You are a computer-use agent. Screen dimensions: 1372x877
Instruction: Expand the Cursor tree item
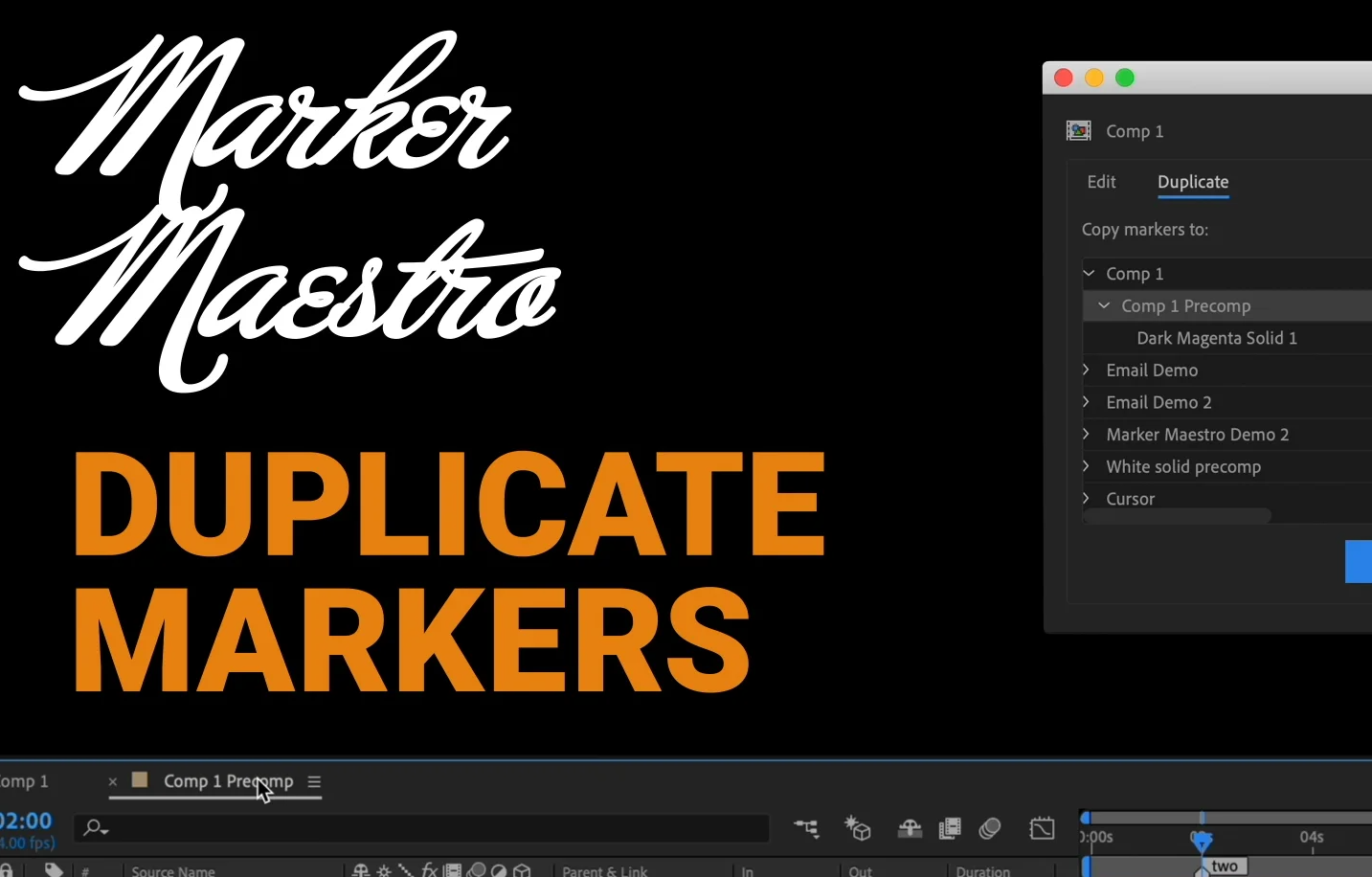click(x=1087, y=499)
